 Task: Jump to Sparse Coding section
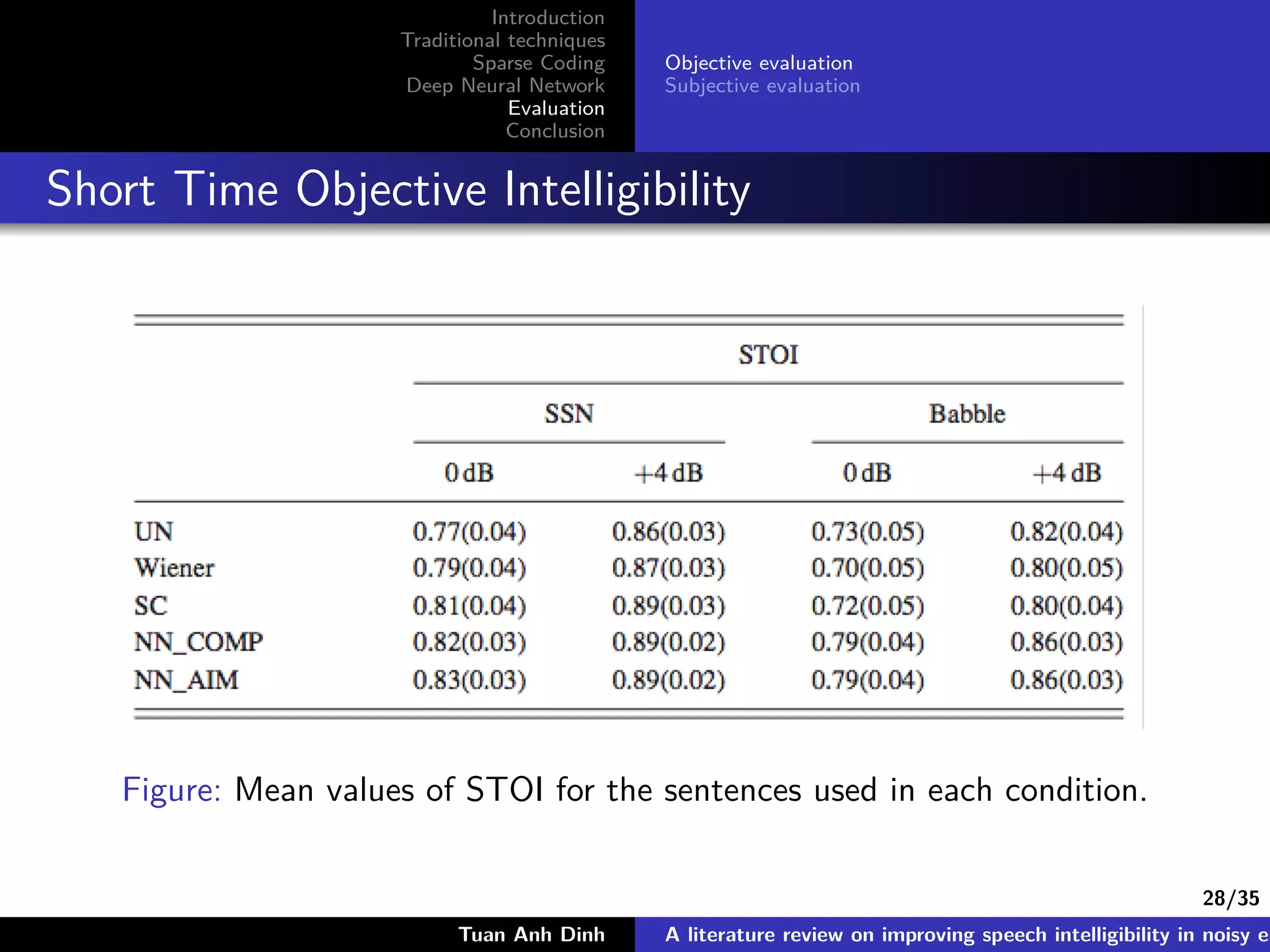(x=538, y=63)
